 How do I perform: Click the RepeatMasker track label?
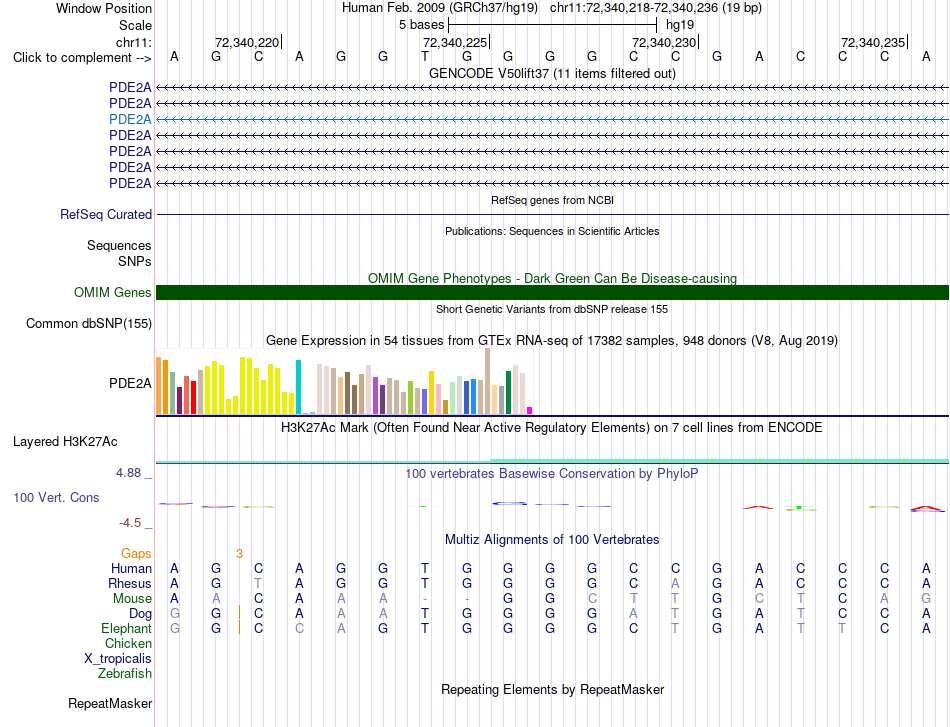[110, 703]
